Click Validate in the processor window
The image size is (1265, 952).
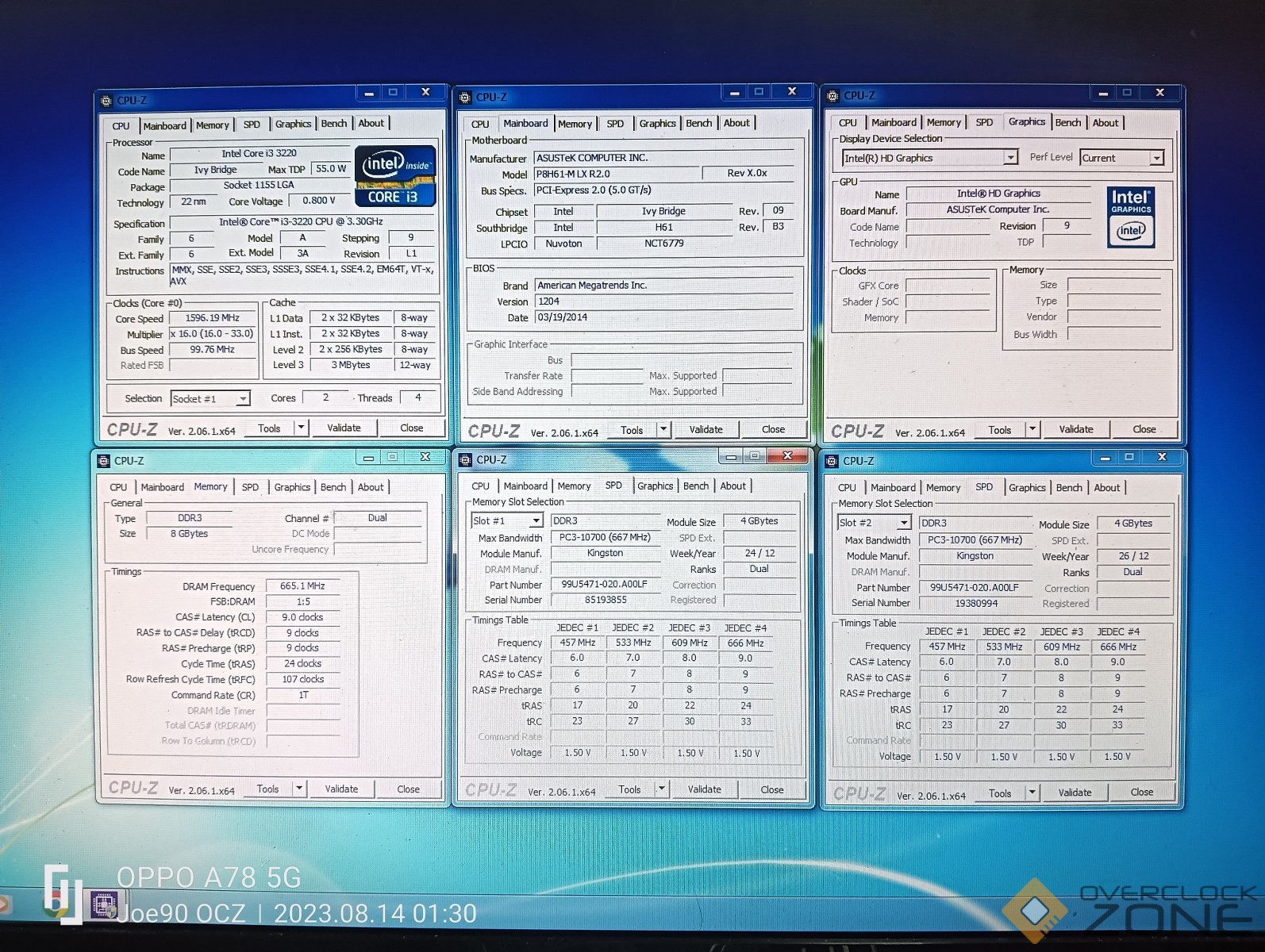coord(344,428)
